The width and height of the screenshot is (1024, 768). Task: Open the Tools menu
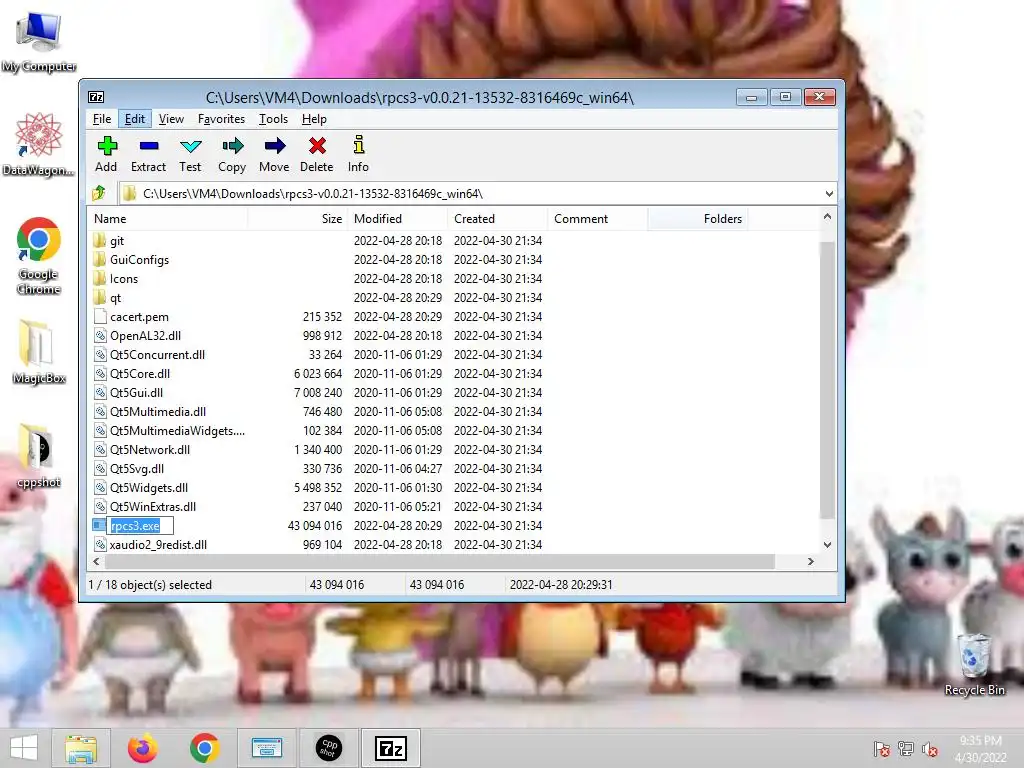273,119
